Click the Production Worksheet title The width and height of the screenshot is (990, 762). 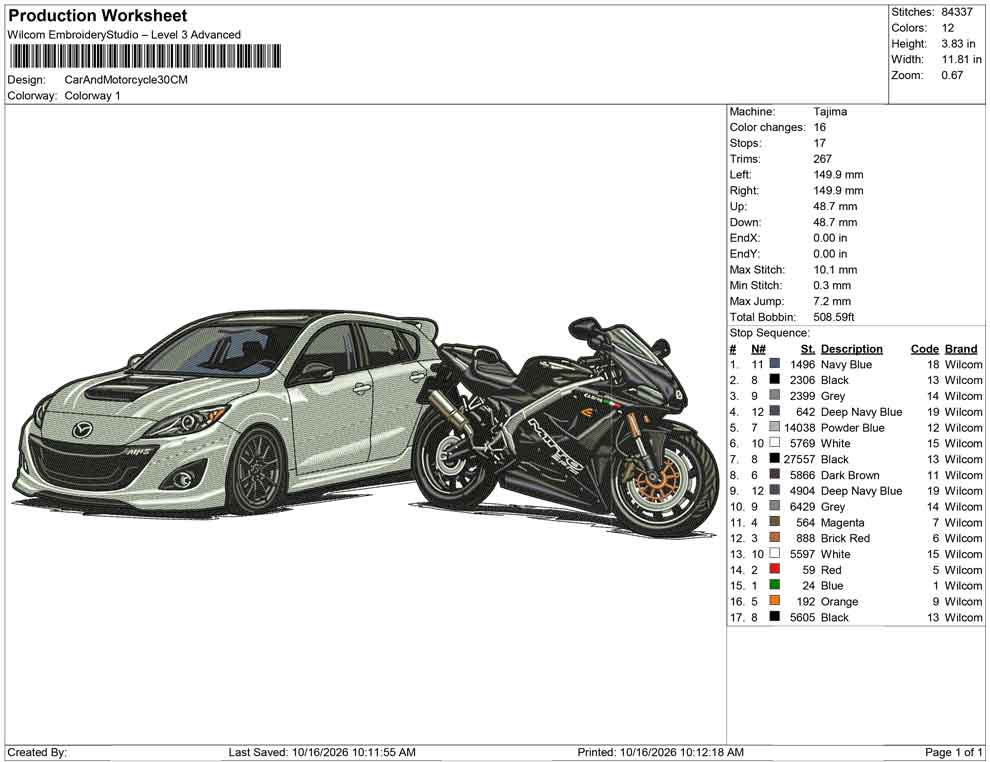click(98, 16)
